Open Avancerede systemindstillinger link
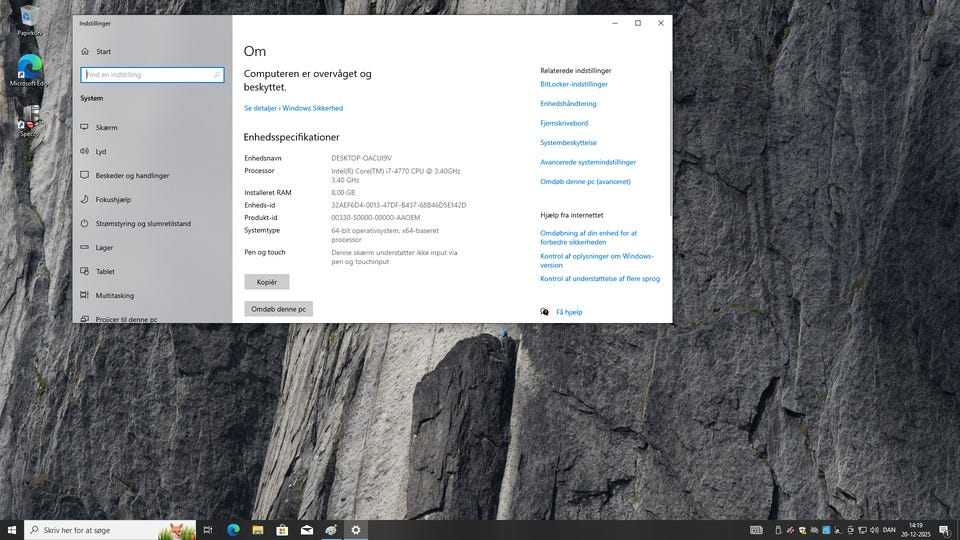 tap(587, 162)
